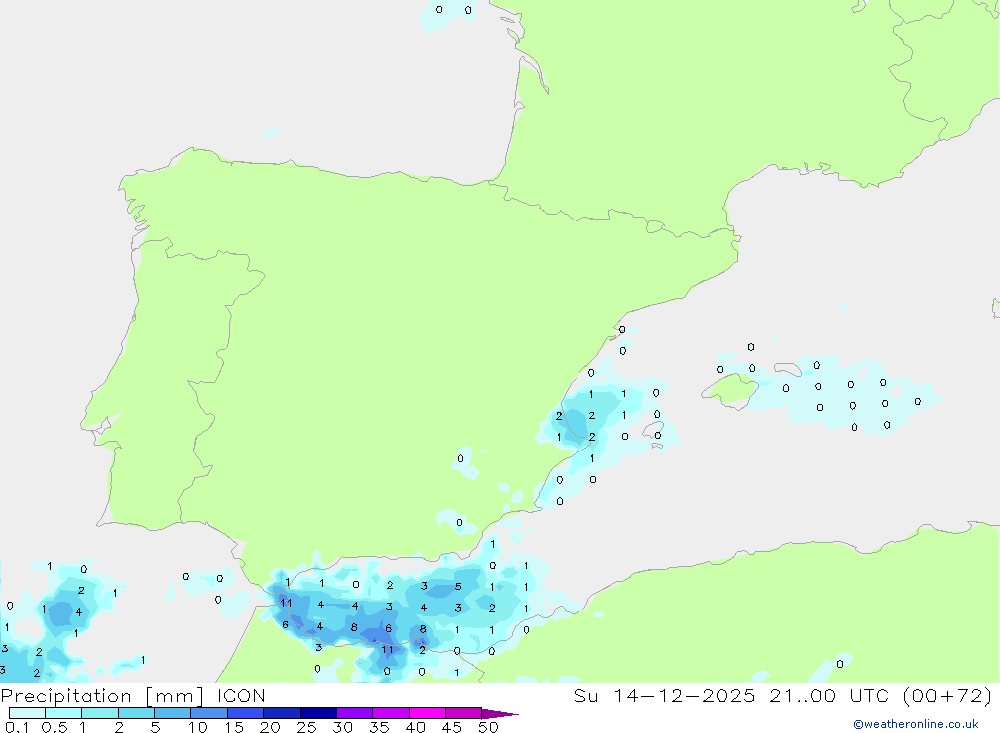This screenshot has height=733, width=1000.
Task: Open the weatheronline.co.uk copyright link
Action: 916,724
